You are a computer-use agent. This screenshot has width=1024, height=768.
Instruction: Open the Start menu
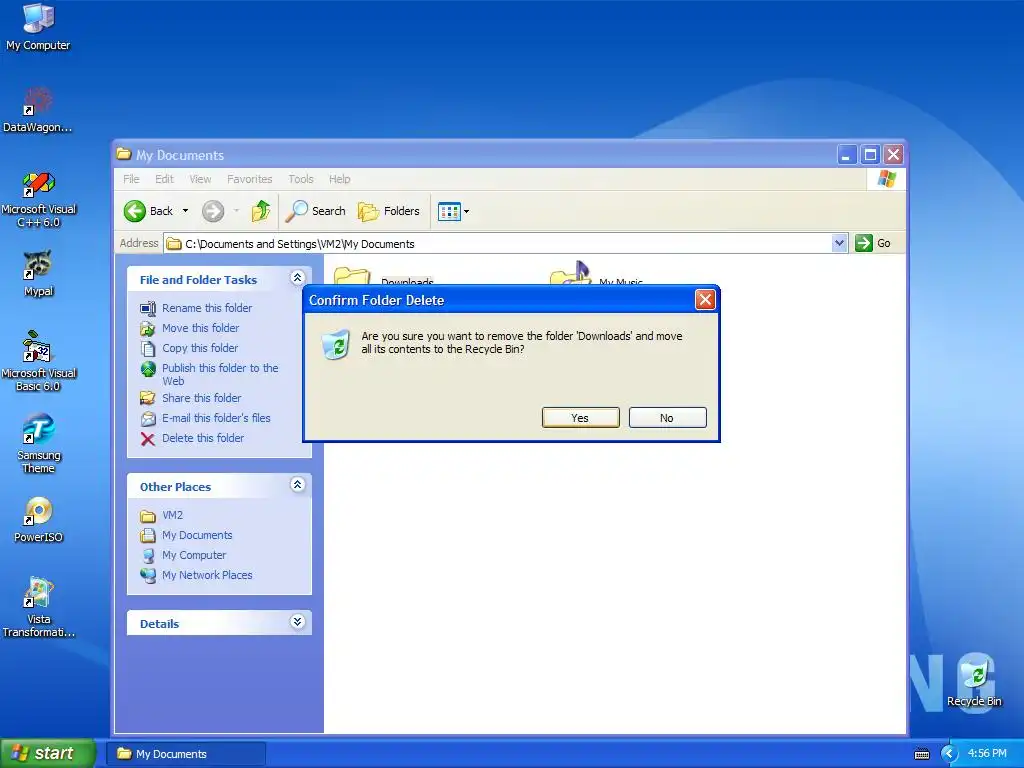[x=48, y=754]
